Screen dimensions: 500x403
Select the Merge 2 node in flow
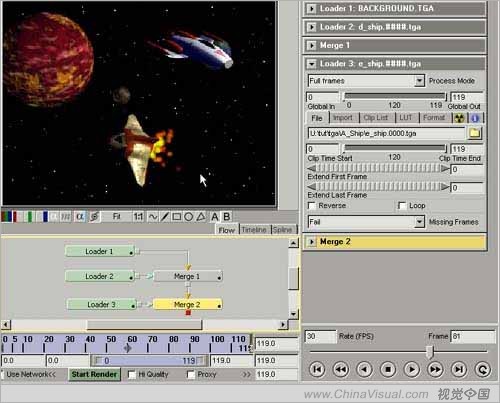[x=188, y=304]
